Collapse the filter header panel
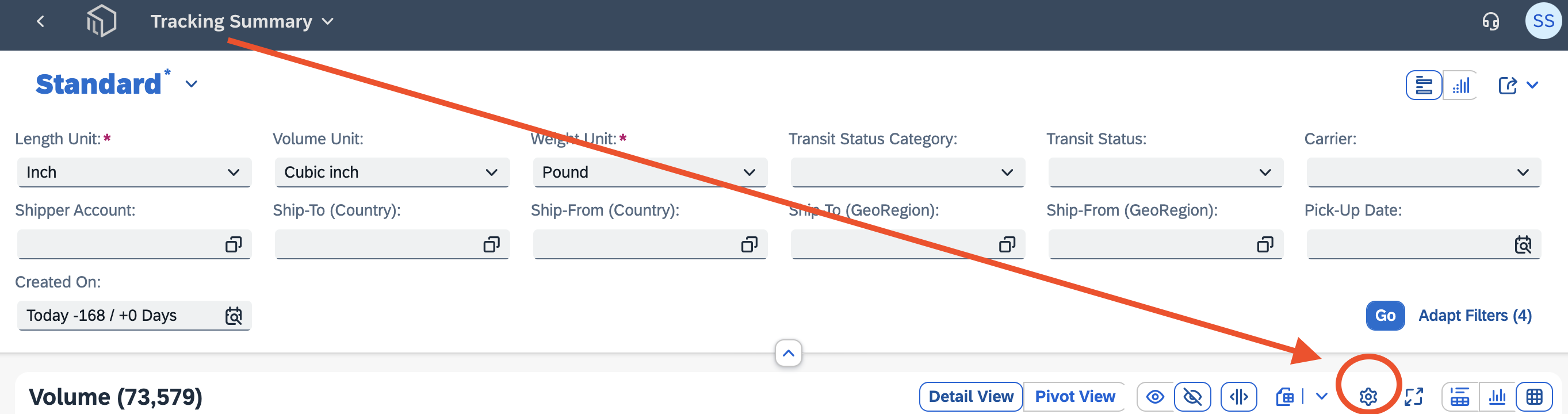The height and width of the screenshot is (414, 1568). tap(788, 353)
